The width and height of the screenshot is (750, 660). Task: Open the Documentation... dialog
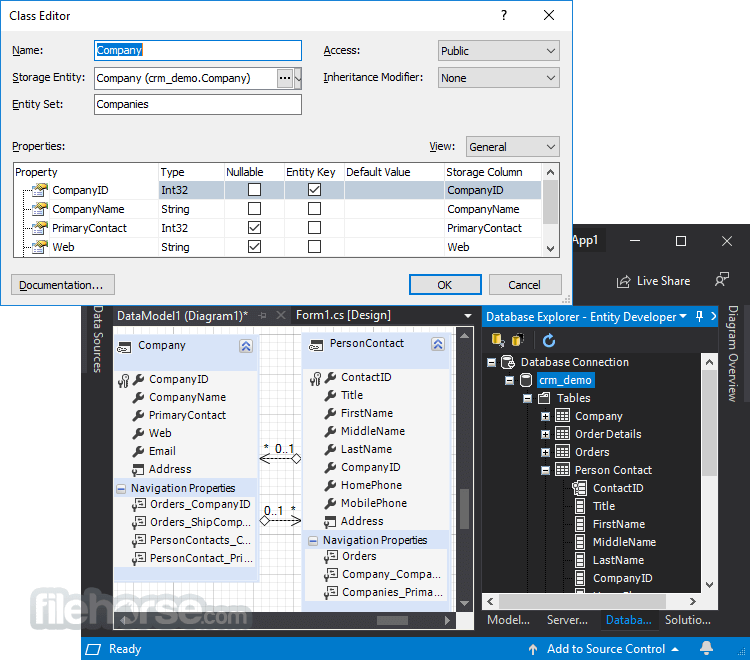point(63,285)
